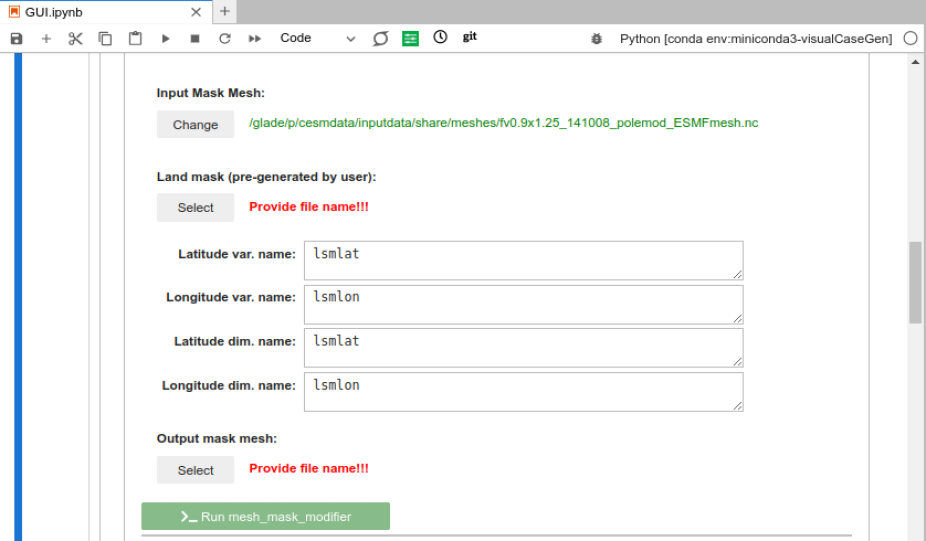Close the GUI.ipynb tab

pos(196,12)
